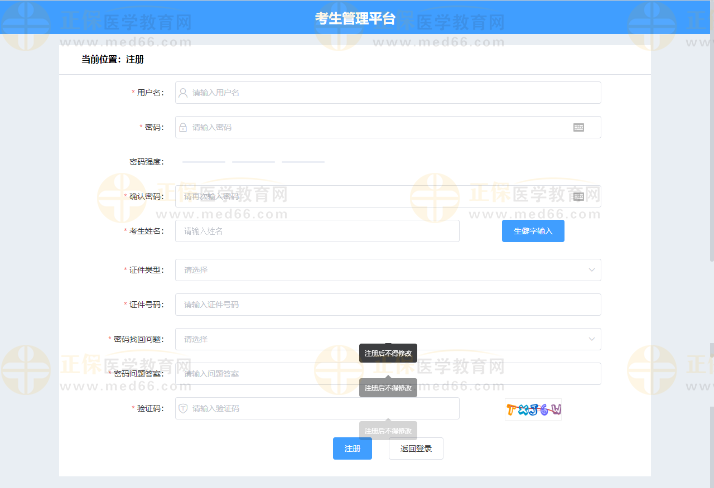Click the 生僻字输入 button

tap(533, 231)
